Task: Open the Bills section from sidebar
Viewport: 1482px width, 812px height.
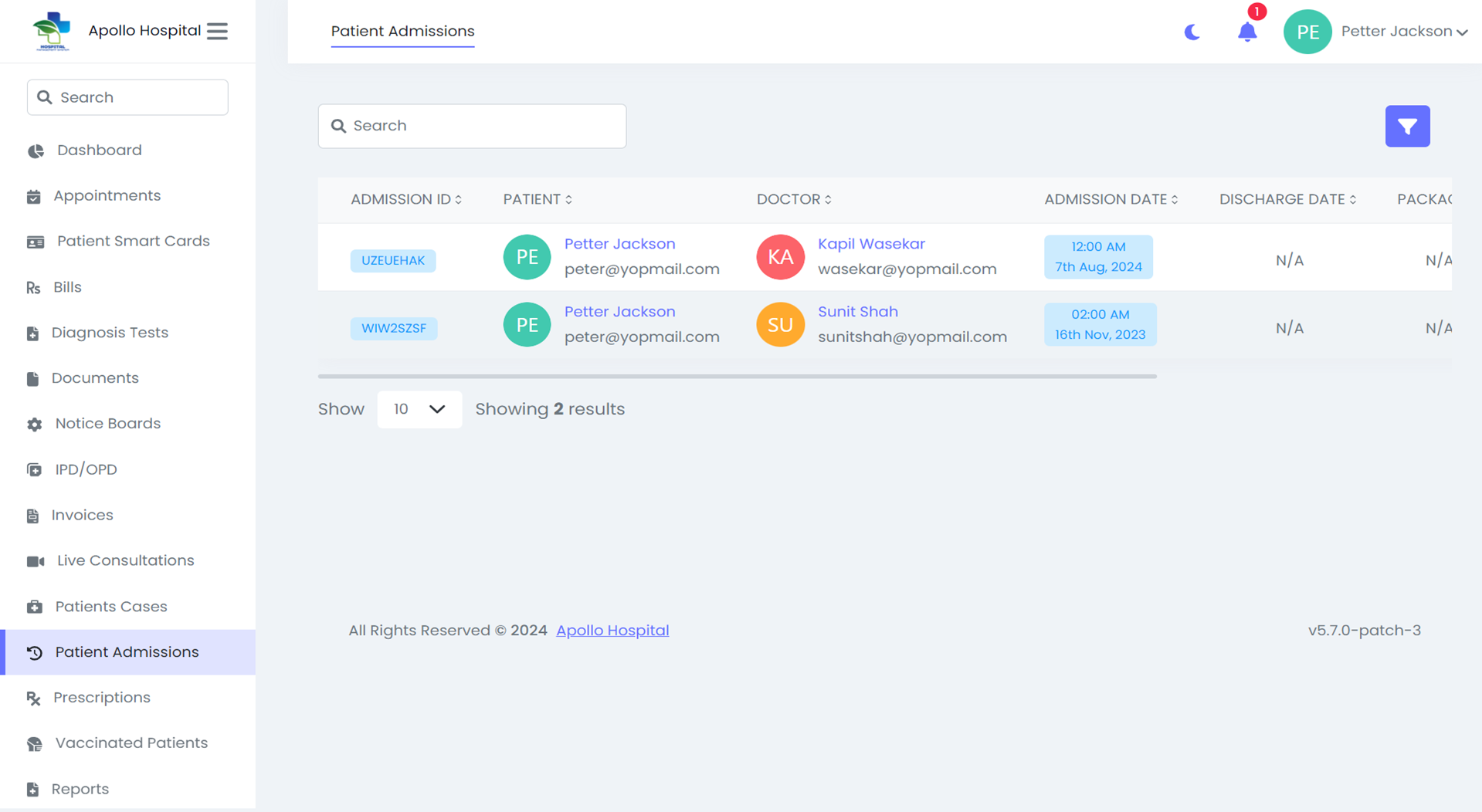Action: point(66,286)
